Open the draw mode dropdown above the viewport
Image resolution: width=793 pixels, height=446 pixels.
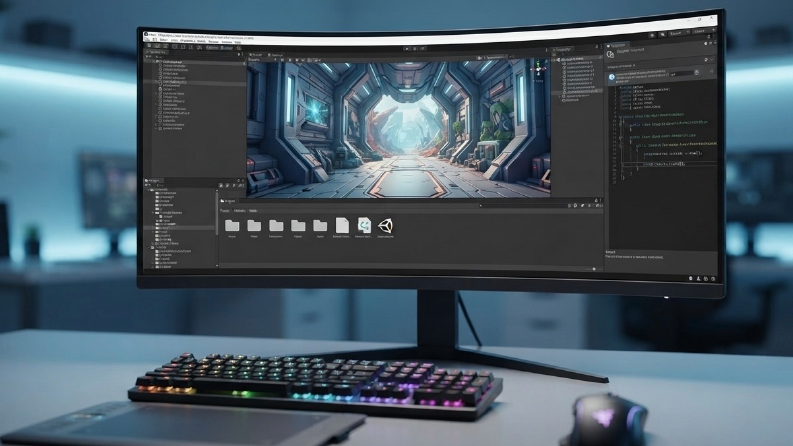[262, 60]
